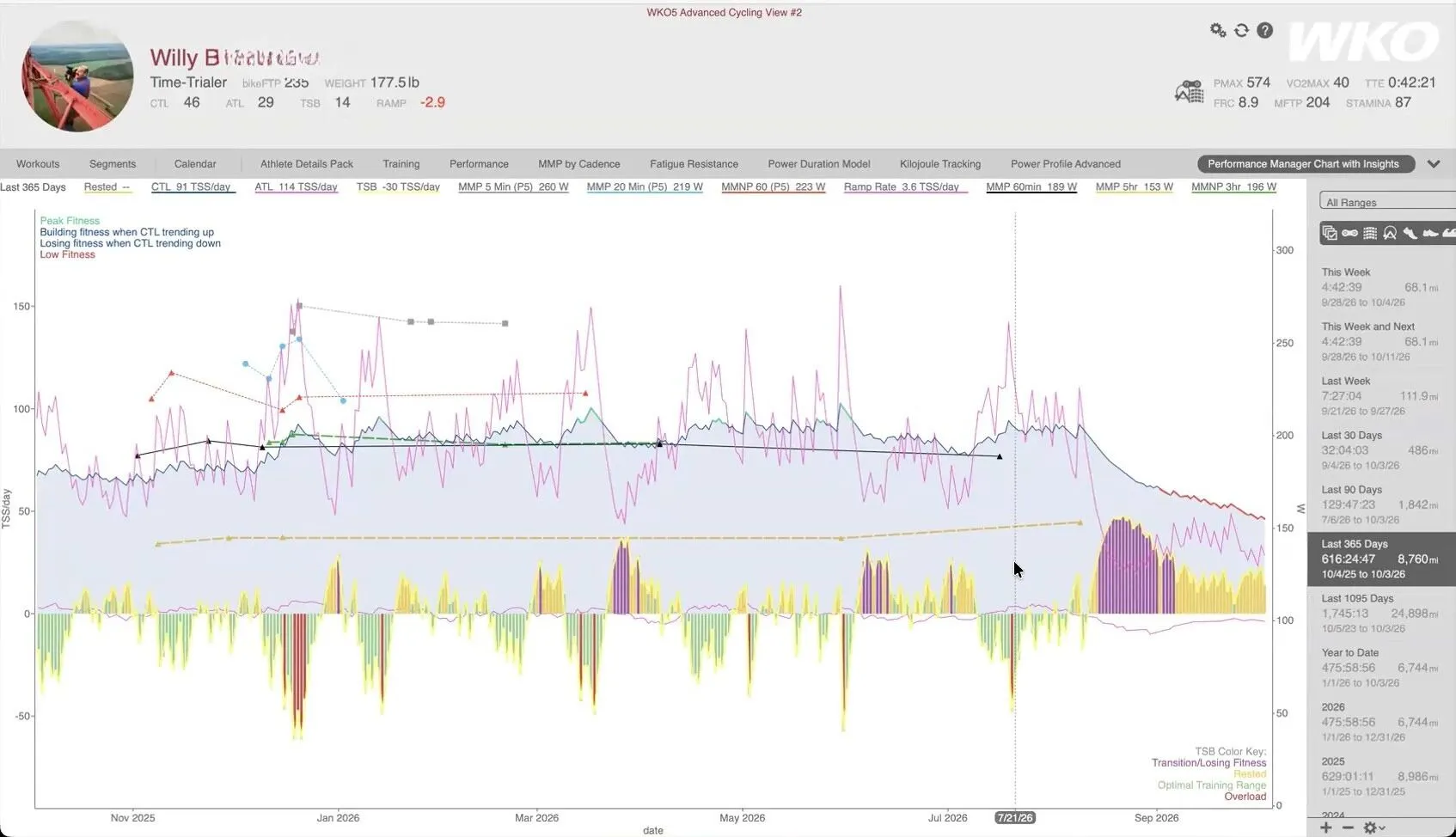Viewport: 1456px width, 837px height.
Task: Select the Last Week range
Action: [1381, 396]
